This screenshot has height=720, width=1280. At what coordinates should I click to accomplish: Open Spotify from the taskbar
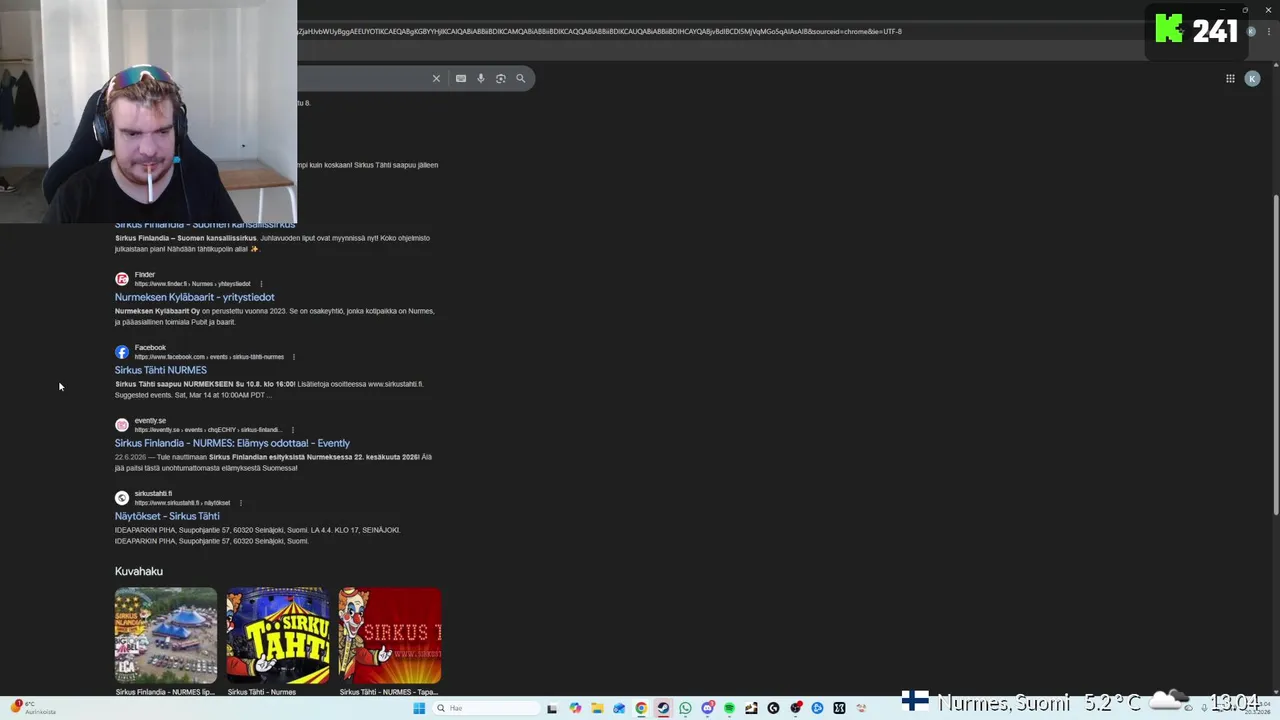pos(729,708)
